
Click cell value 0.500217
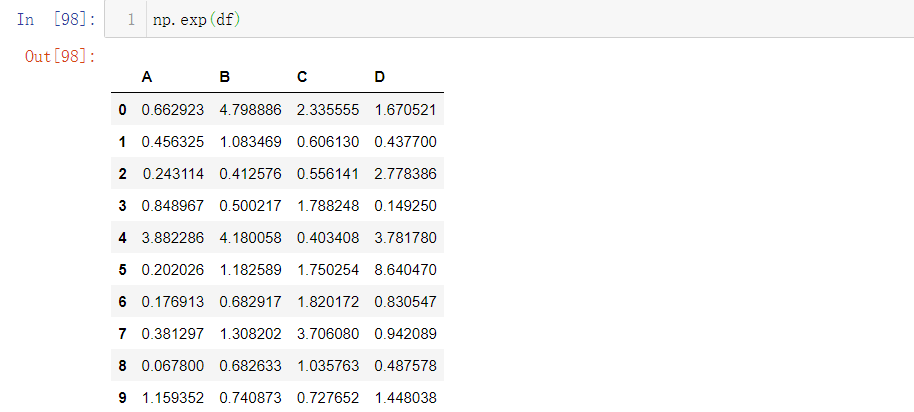pos(251,206)
